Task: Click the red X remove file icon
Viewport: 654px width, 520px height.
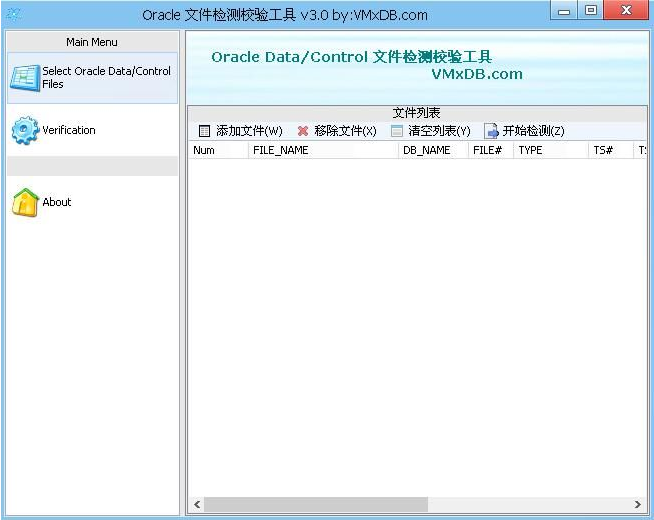Action: pos(303,131)
